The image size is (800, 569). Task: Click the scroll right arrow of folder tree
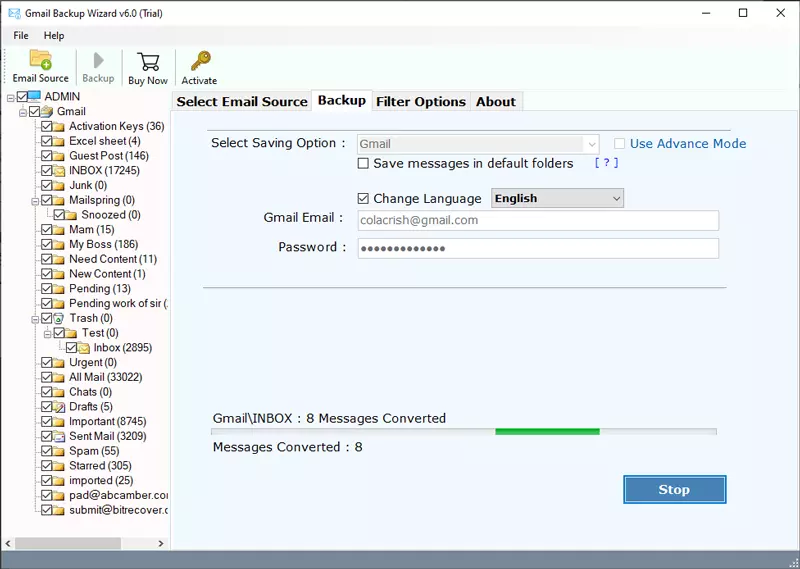pos(161,543)
